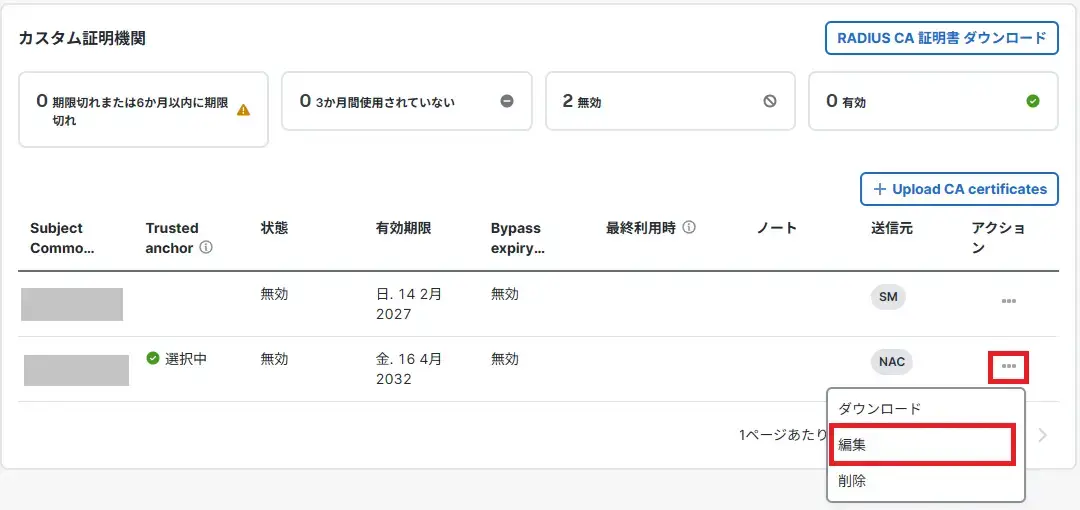
Task: Select ダウンロード from the context menu
Action: tap(880, 409)
